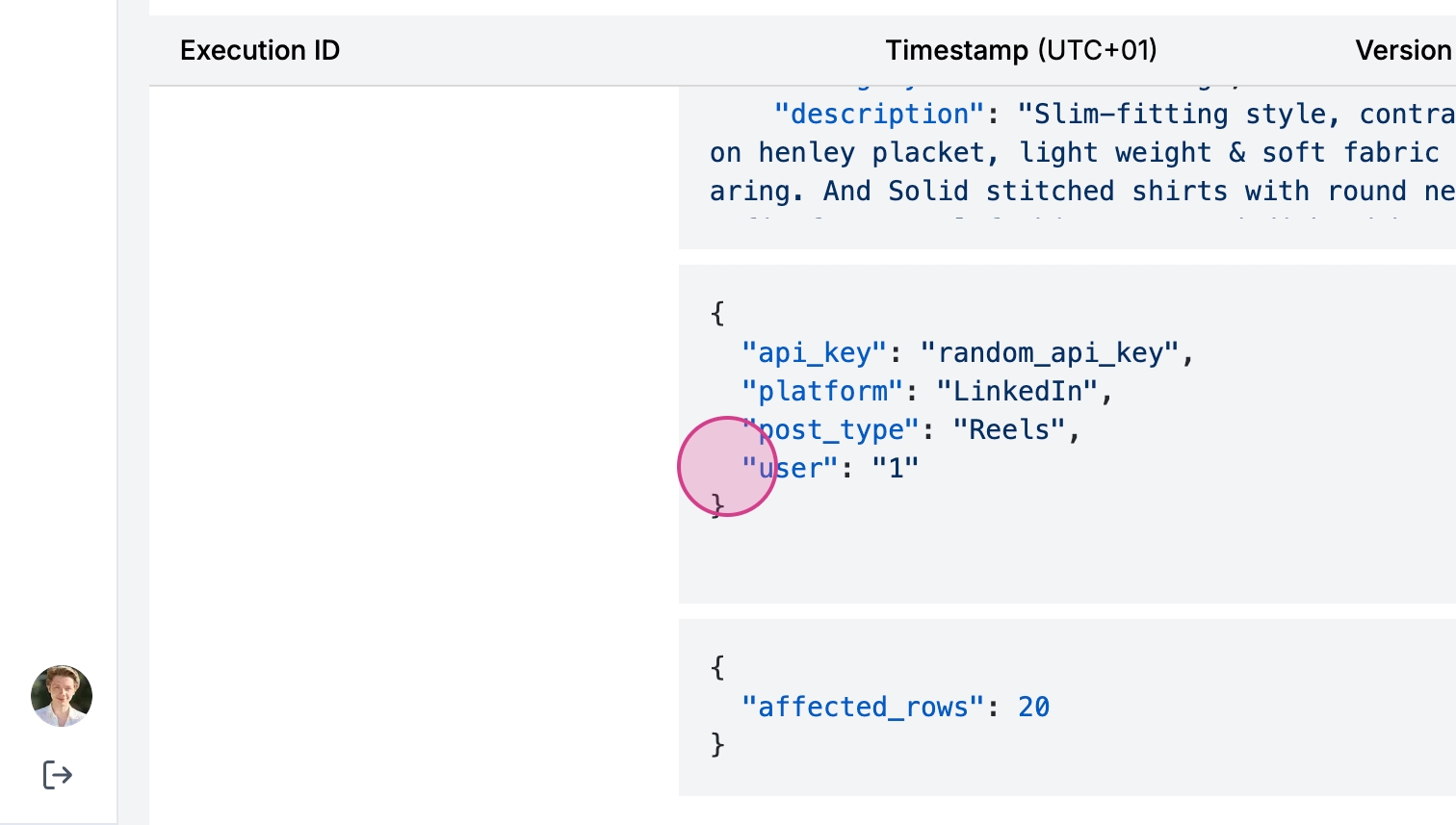Click the user value "1"

(896, 469)
